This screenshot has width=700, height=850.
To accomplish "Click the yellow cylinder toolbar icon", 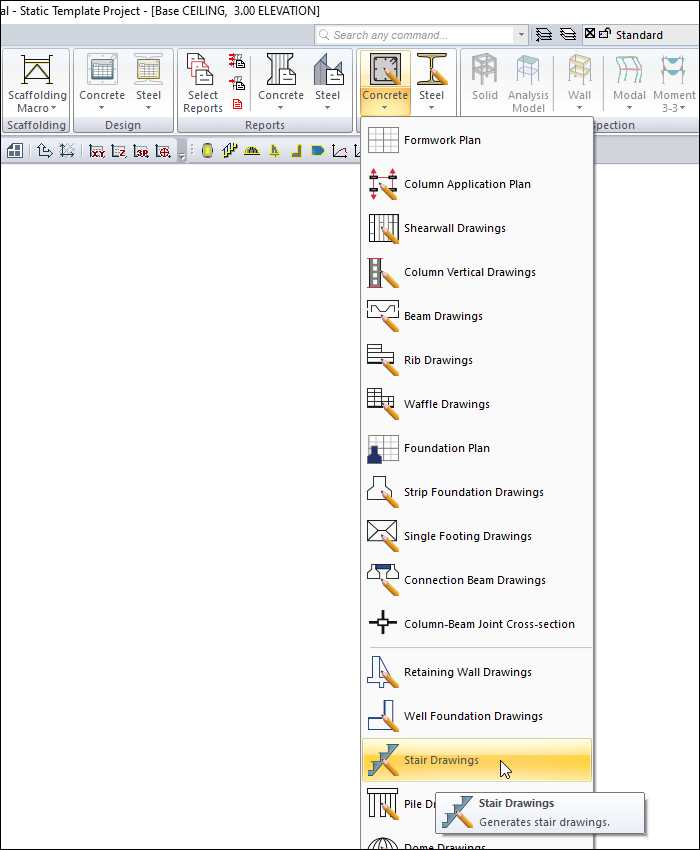I will click(207, 151).
